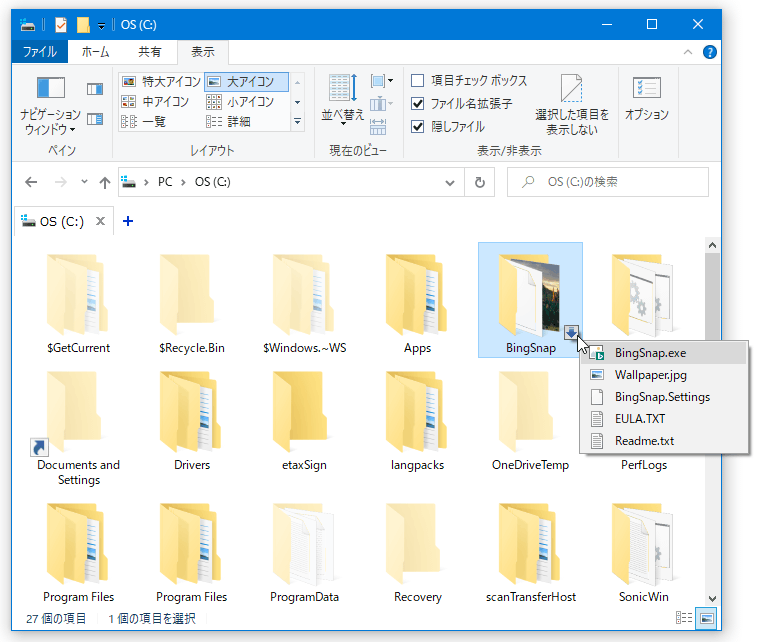Open the blue help icon
The height and width of the screenshot is (642, 758).
click(709, 52)
